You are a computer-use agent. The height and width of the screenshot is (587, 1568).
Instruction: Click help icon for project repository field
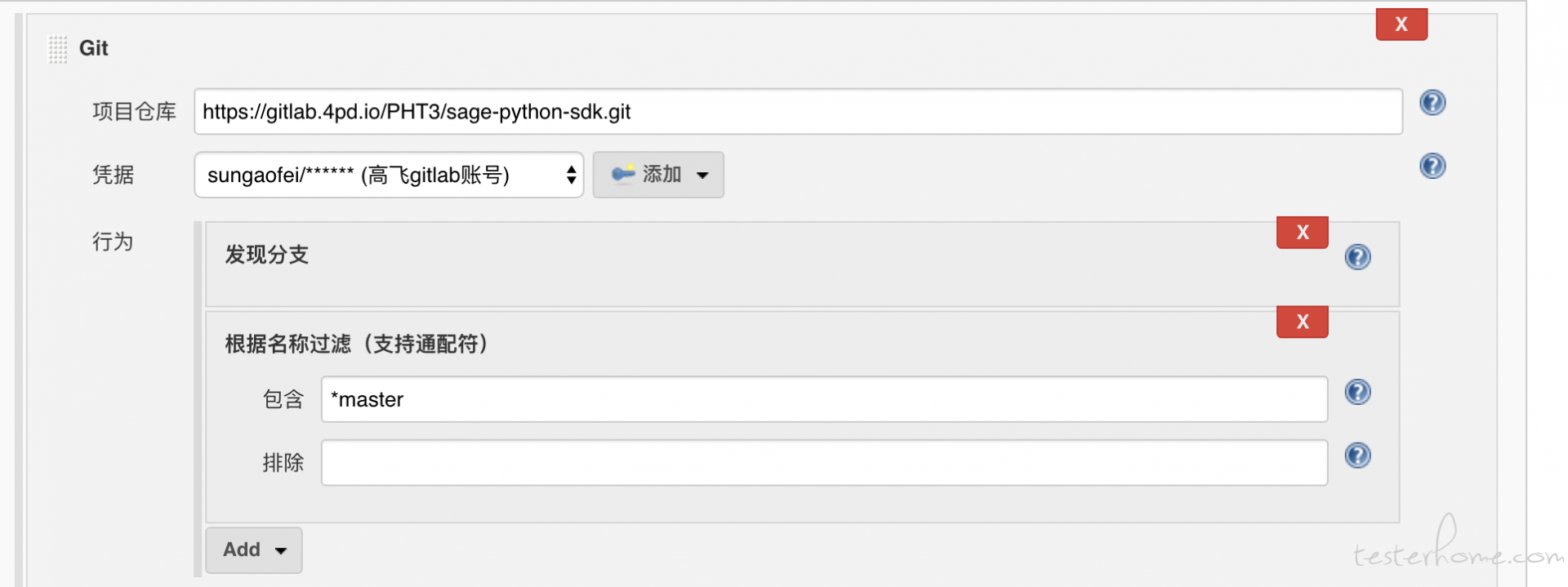(x=1432, y=103)
